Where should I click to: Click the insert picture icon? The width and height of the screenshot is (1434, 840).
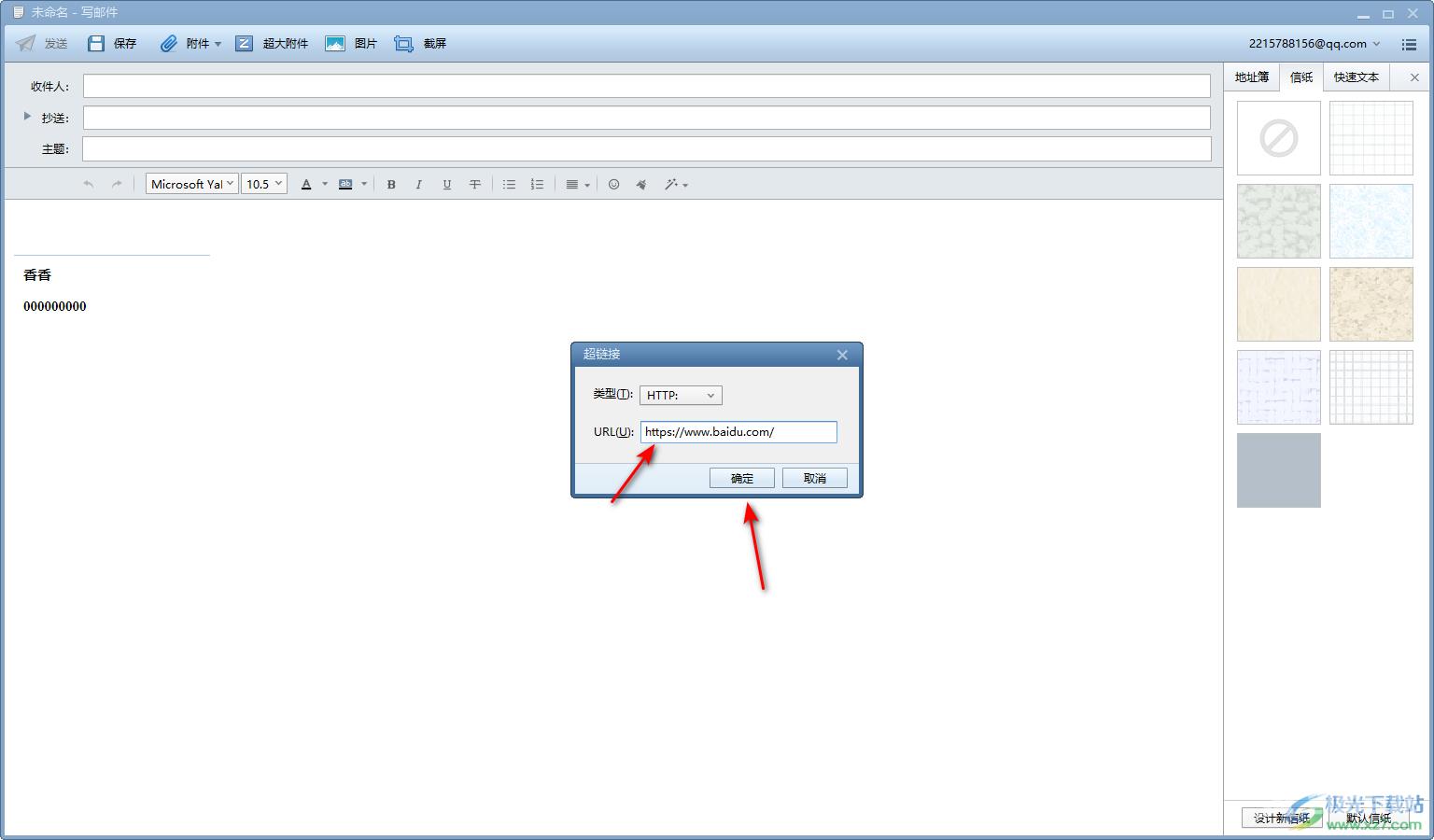click(x=335, y=44)
